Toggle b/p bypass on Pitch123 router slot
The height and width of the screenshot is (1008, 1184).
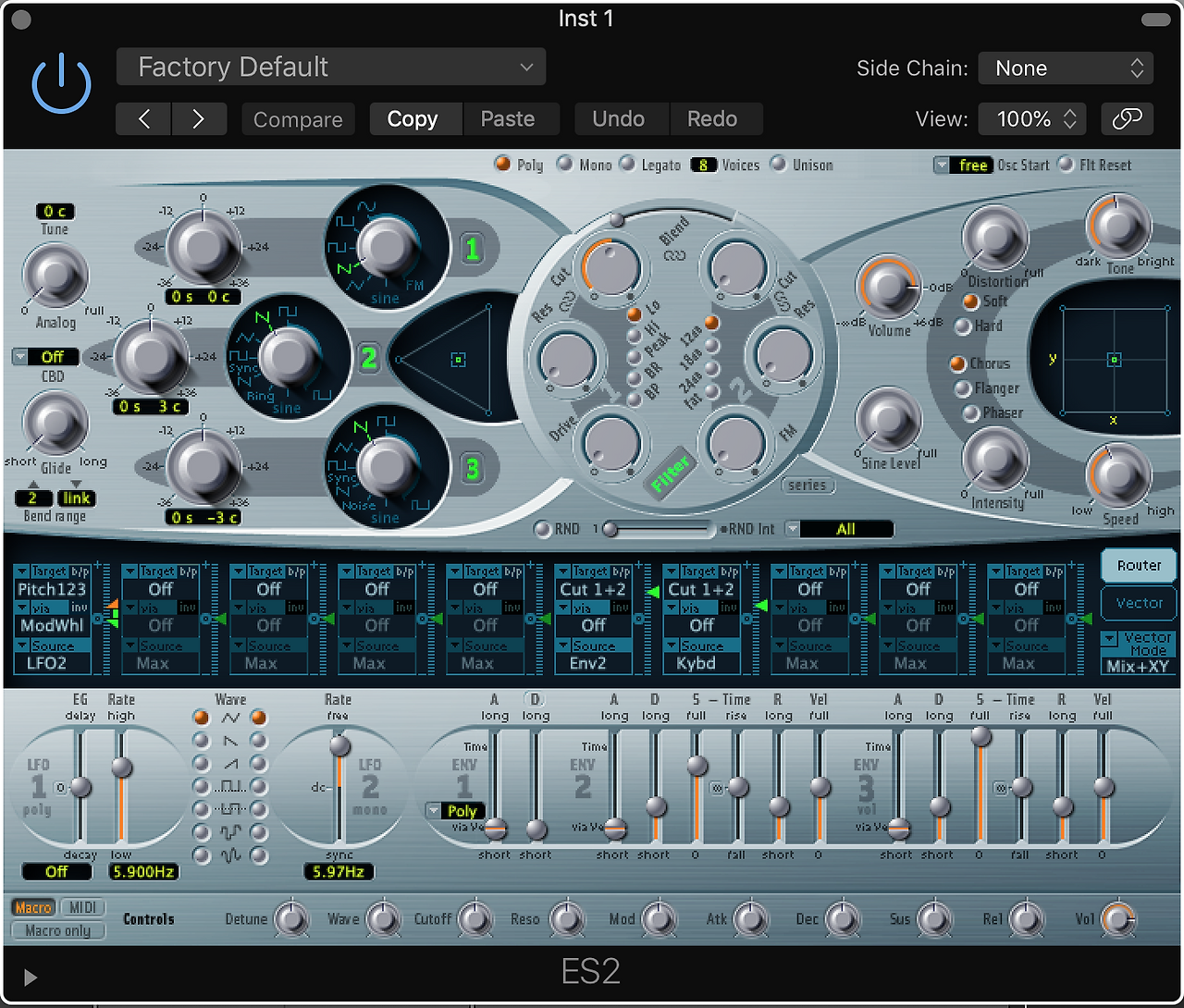coord(80,572)
